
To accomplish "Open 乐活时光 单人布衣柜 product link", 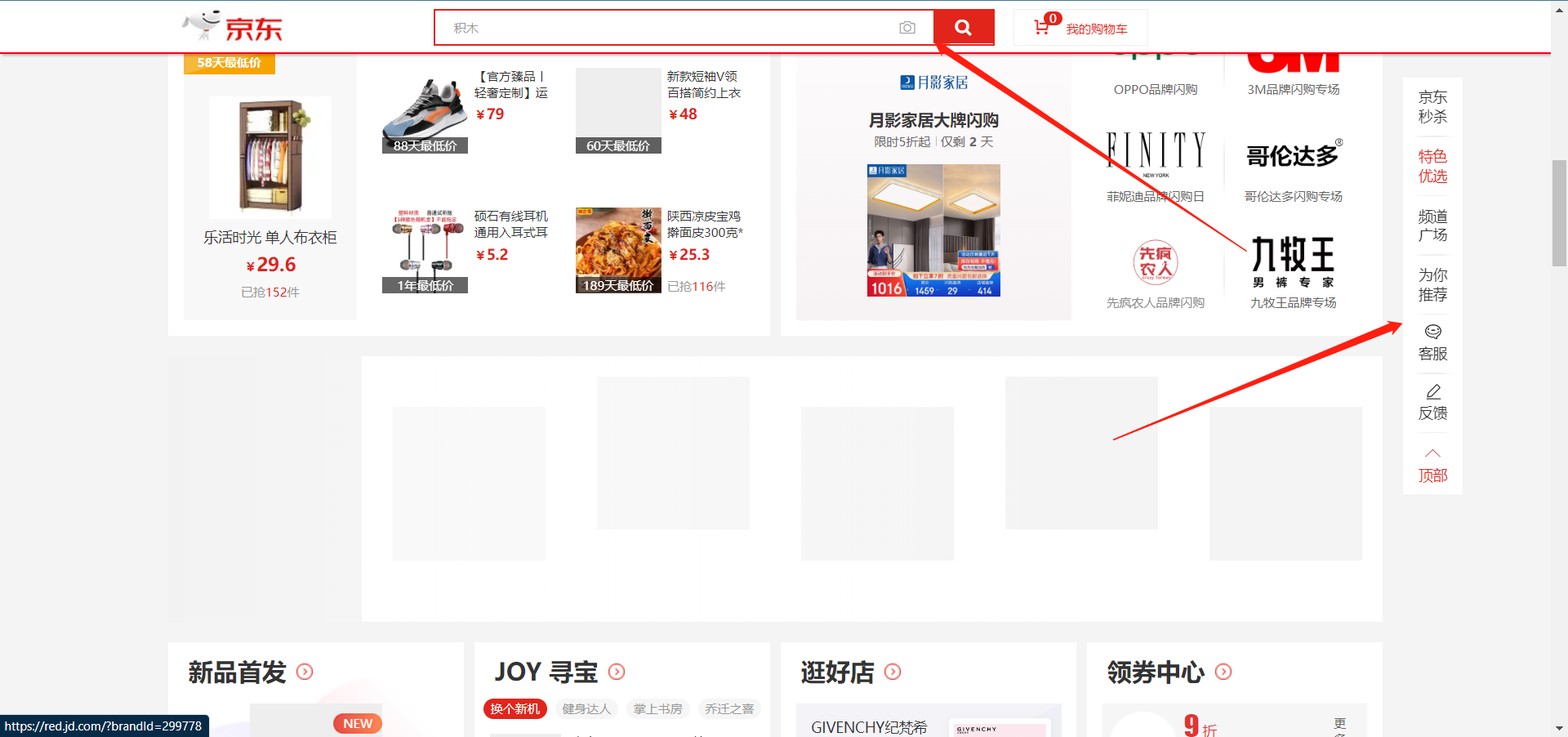I will coord(270,237).
